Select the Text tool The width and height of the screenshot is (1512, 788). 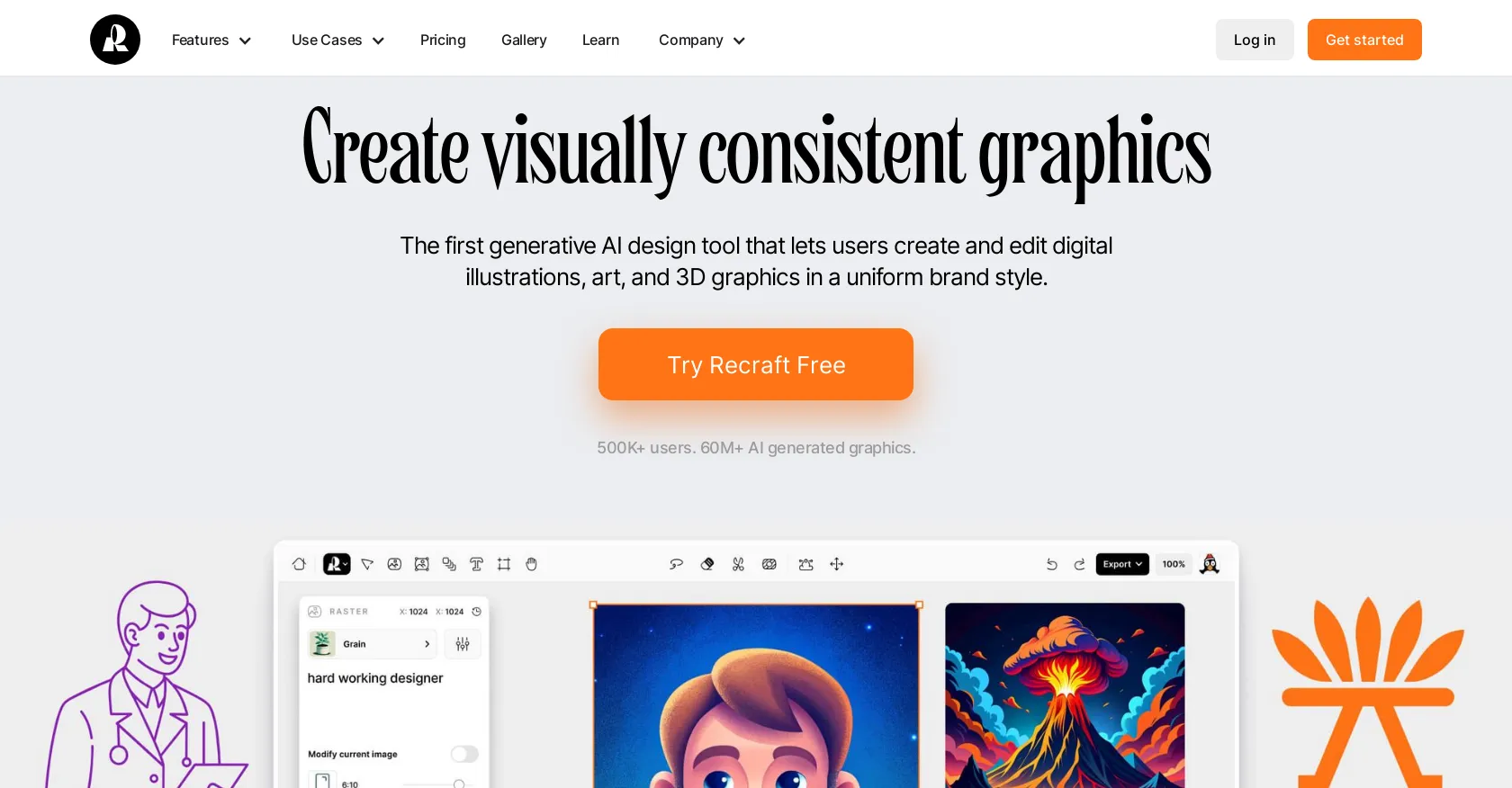tap(476, 564)
